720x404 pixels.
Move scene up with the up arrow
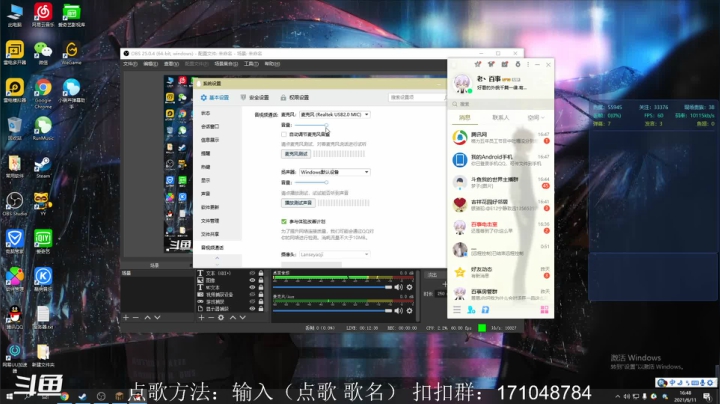point(147,318)
